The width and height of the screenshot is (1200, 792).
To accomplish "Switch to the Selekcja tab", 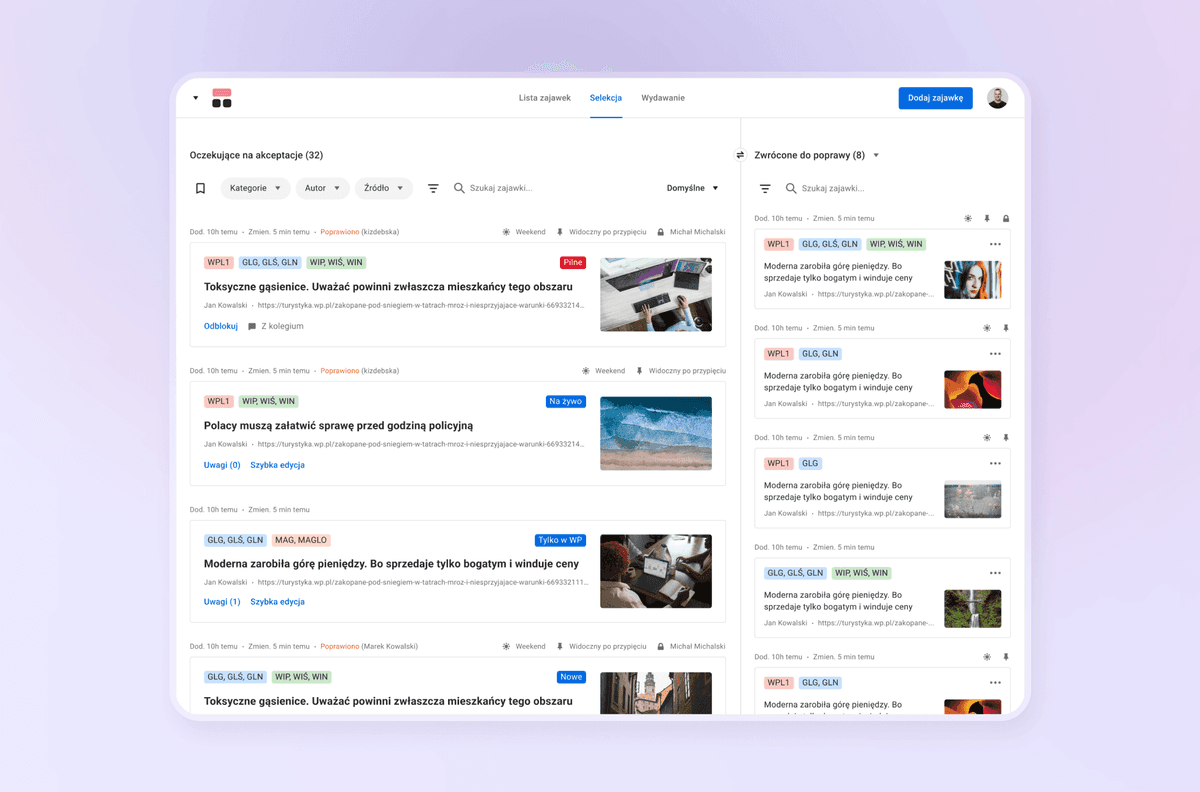I will tap(606, 98).
